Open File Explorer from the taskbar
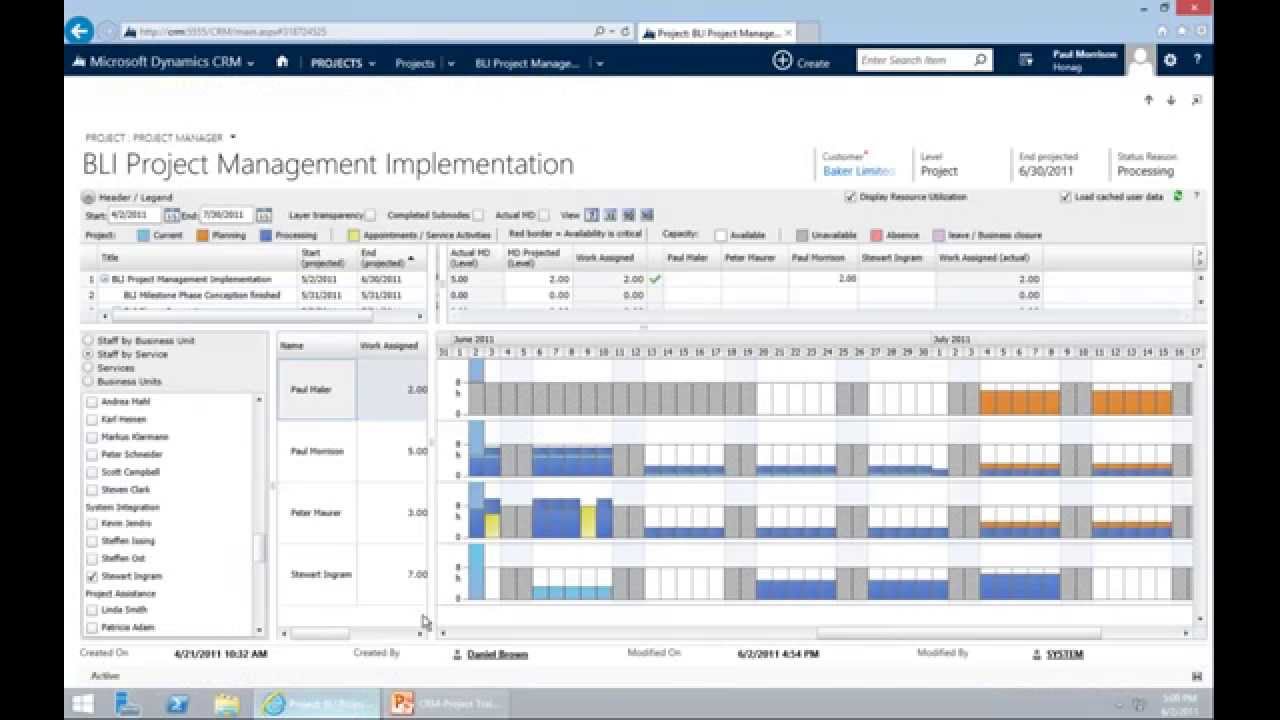 click(x=227, y=703)
